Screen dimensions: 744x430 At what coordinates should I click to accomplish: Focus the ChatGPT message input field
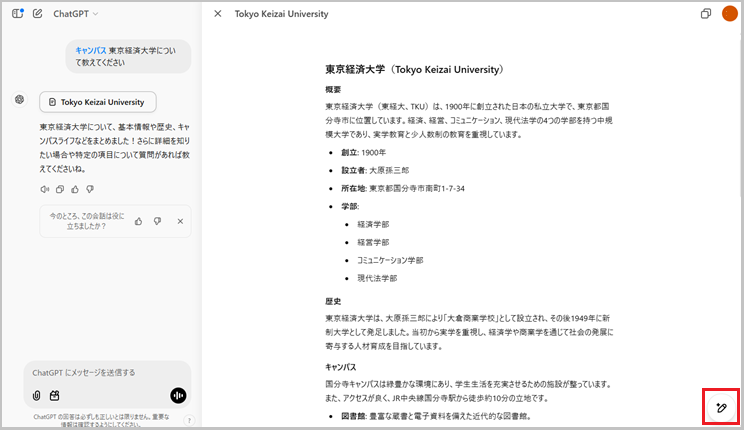pos(107,373)
